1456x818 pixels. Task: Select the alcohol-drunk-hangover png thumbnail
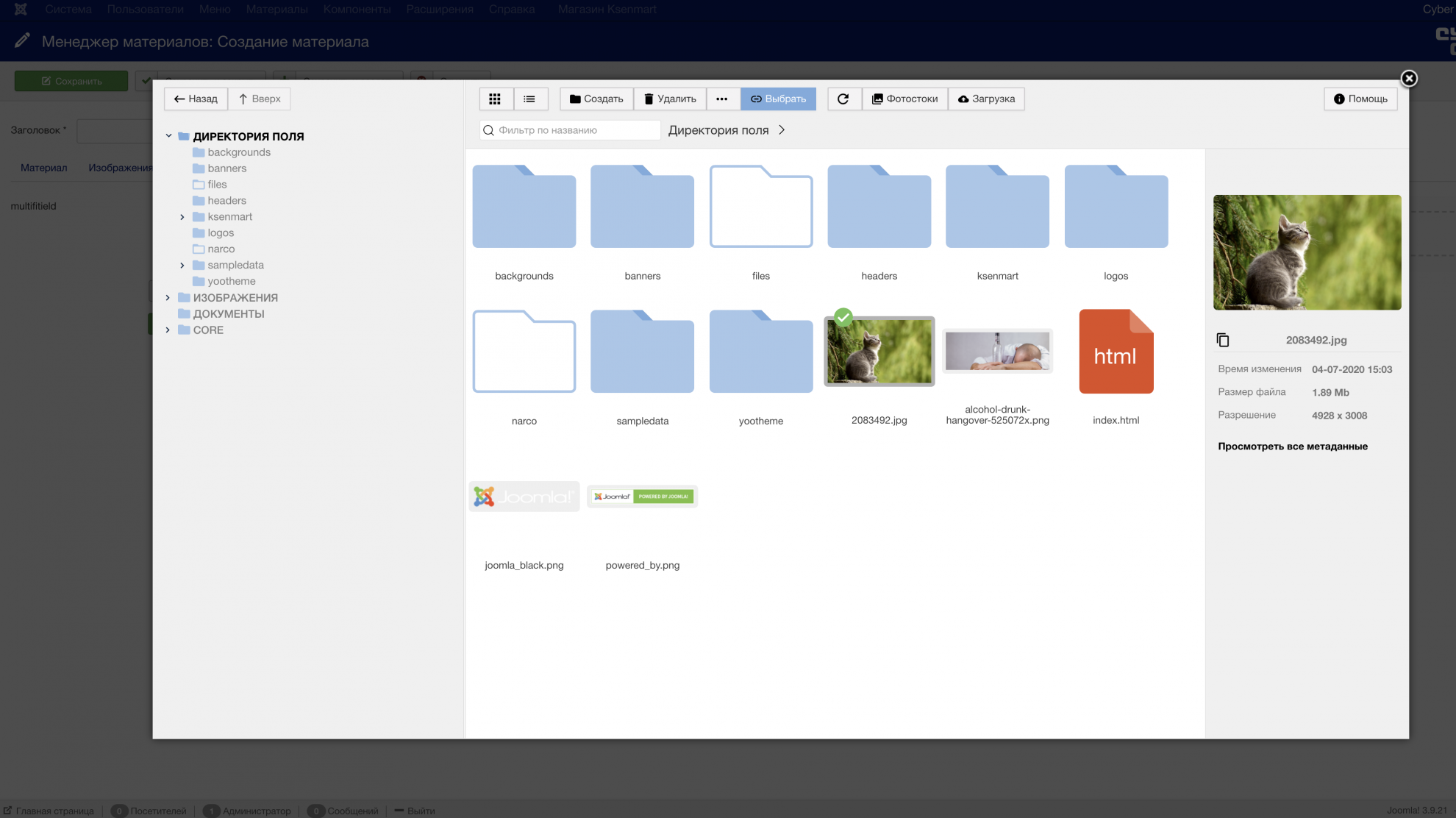pos(997,351)
